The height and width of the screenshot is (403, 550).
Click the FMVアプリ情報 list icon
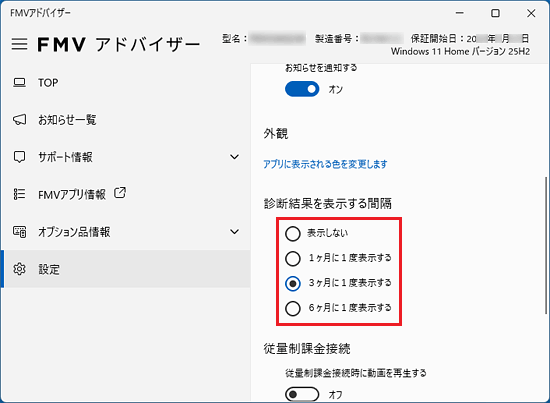tap(19, 194)
